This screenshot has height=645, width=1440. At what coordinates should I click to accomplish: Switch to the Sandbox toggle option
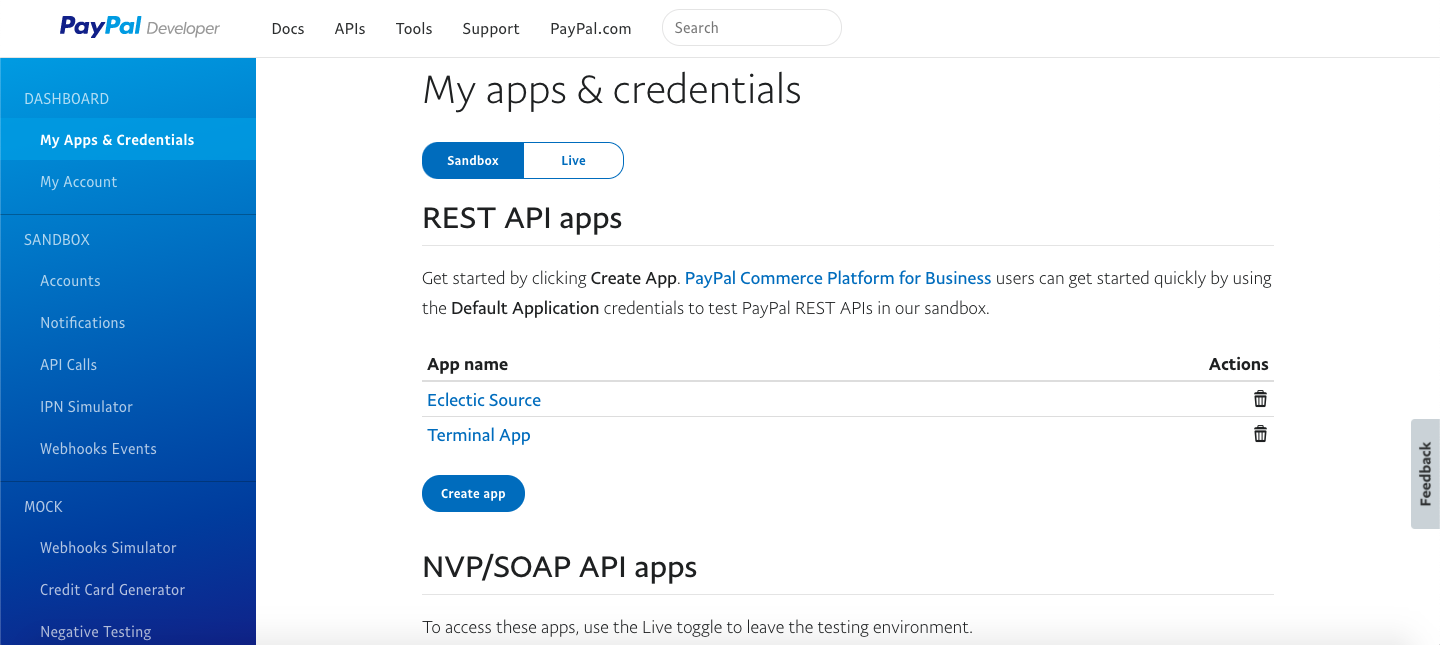coord(473,160)
